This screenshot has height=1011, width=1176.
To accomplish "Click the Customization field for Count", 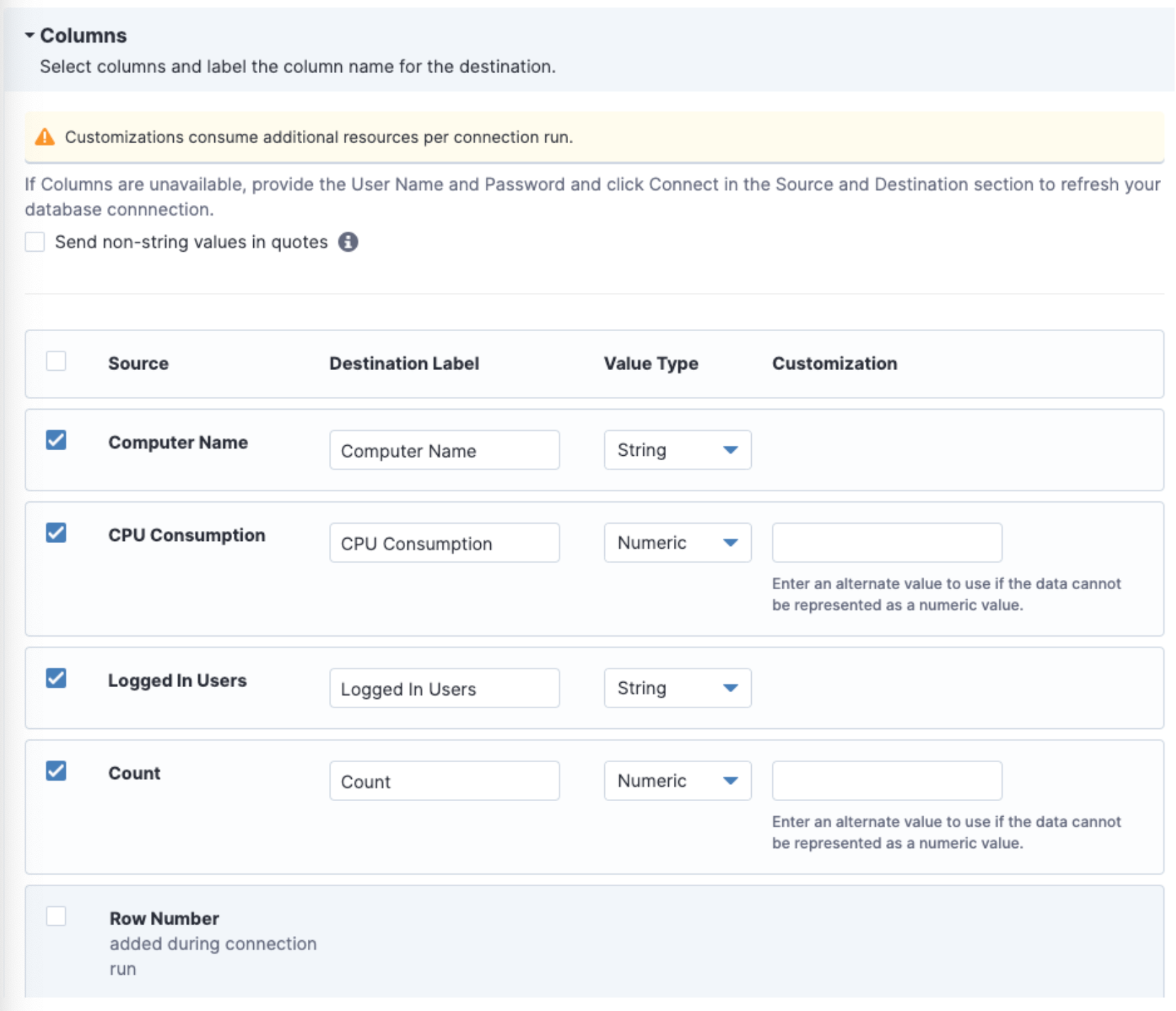I will coord(887,780).
